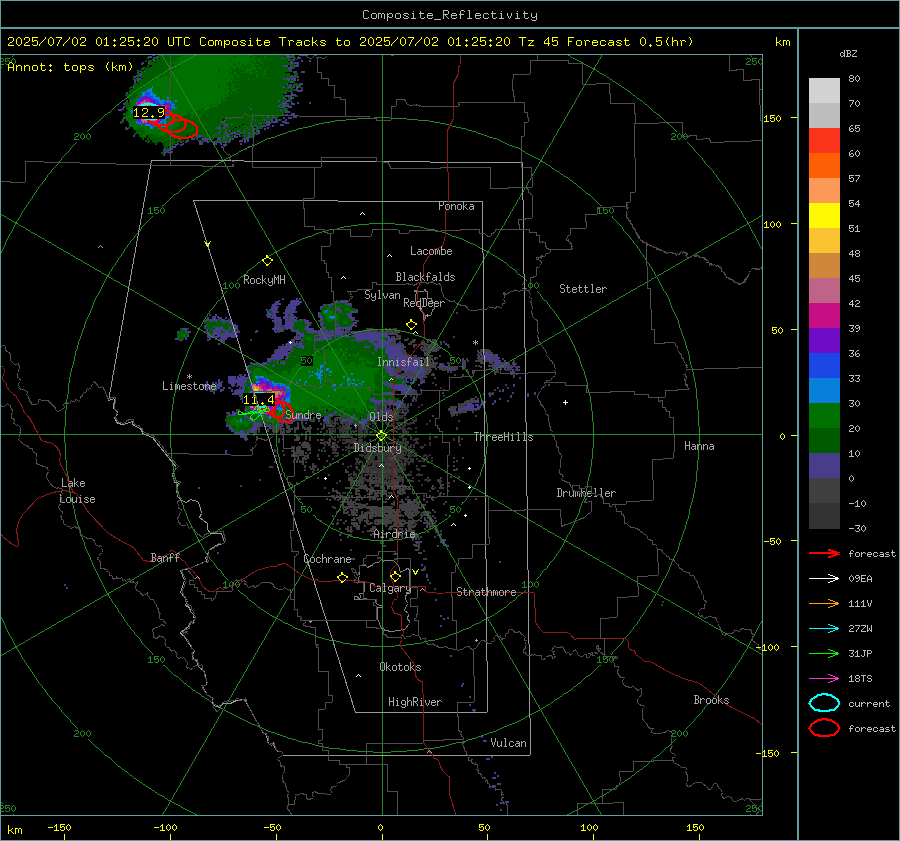Click the Banff town label
Viewport: 900px width, 841px height.
pos(165,558)
